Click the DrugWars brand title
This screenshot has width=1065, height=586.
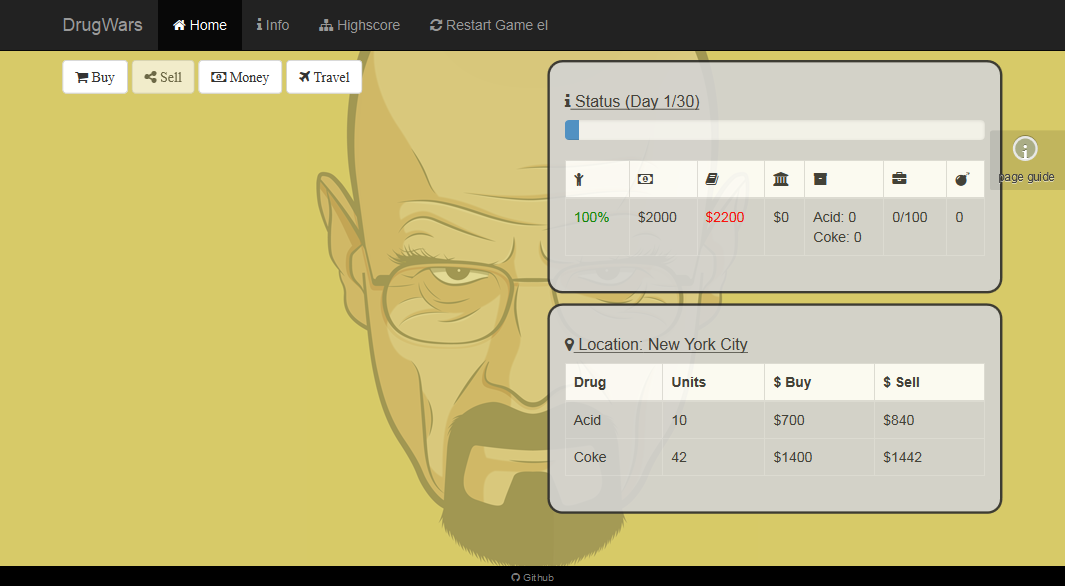coord(103,25)
